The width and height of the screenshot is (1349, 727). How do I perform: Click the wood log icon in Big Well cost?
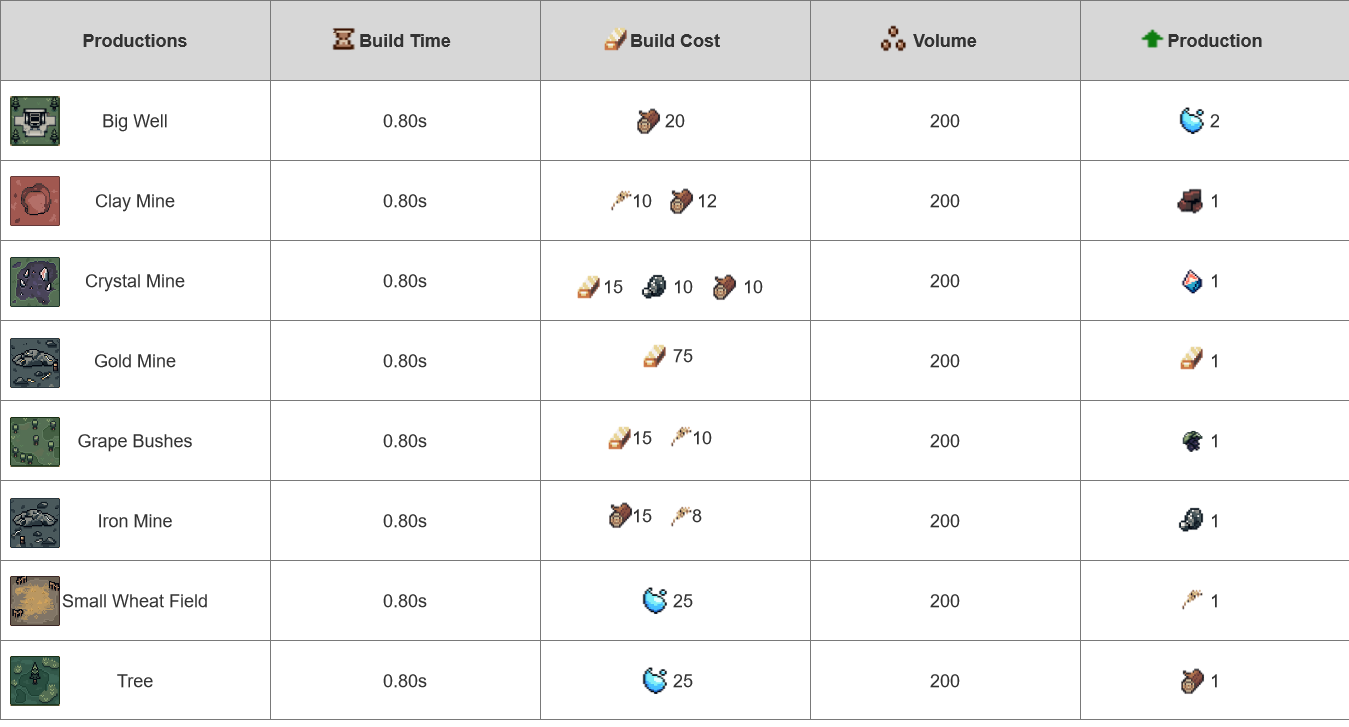click(648, 121)
